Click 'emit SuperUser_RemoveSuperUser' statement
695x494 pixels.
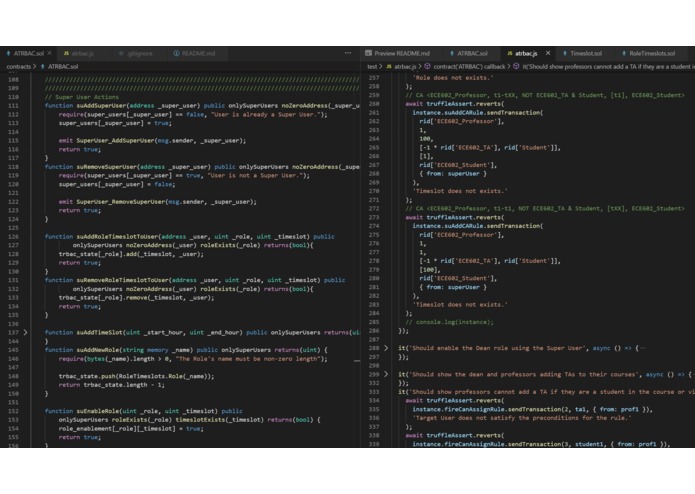point(157,202)
